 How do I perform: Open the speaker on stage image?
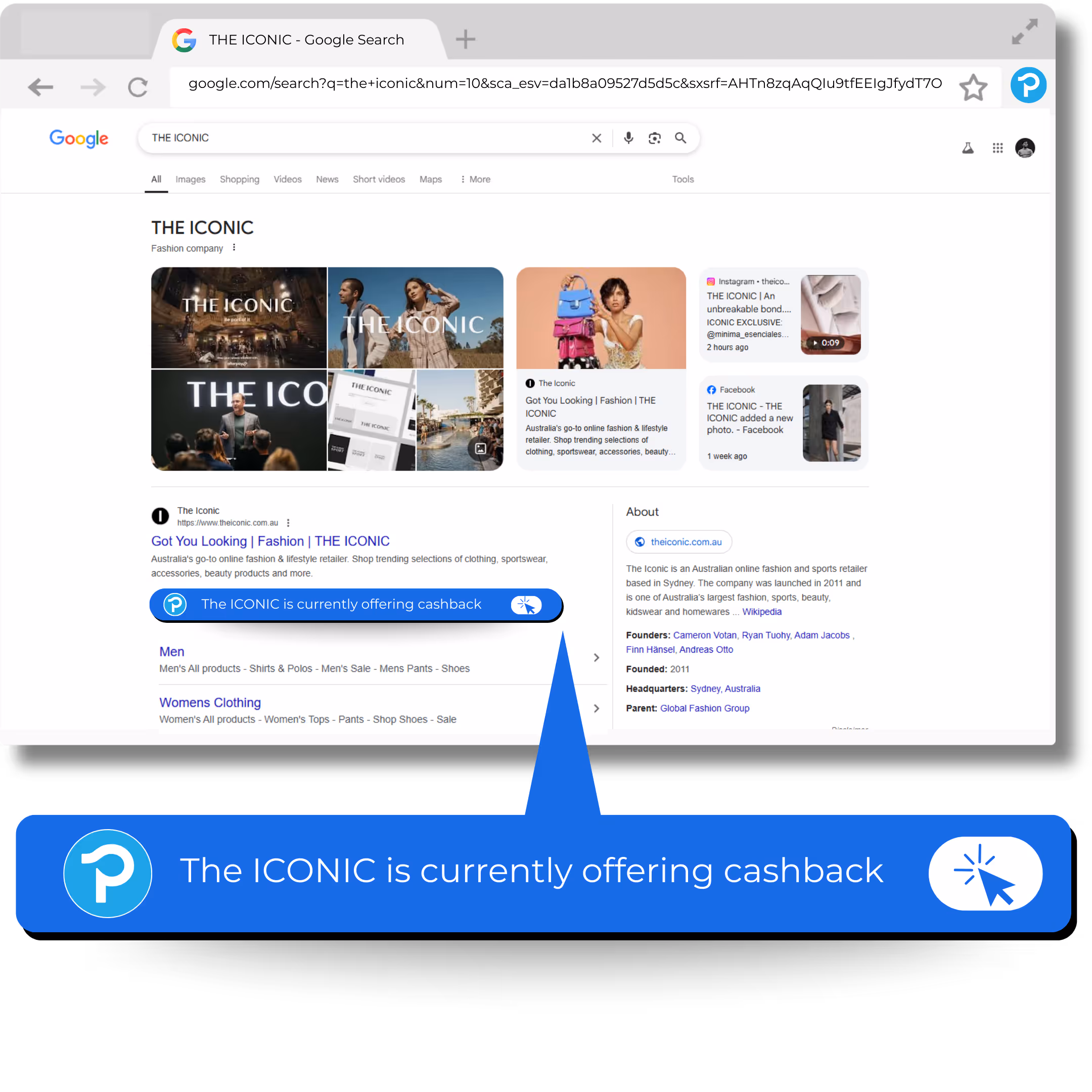(239, 421)
